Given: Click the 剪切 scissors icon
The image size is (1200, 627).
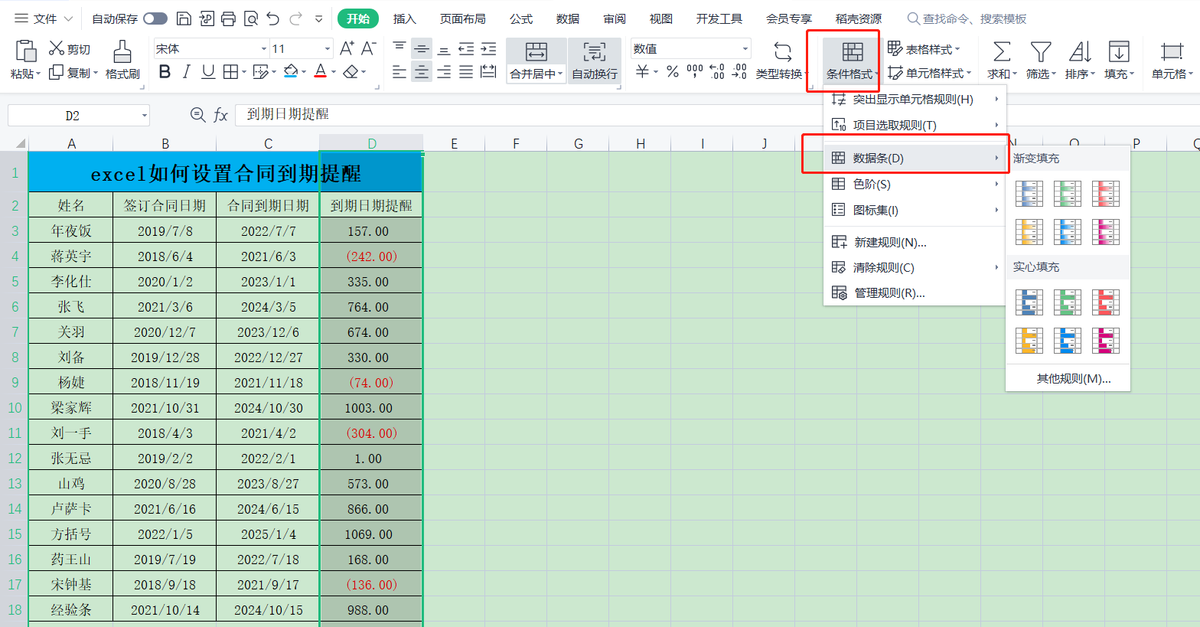Looking at the screenshot, I should point(56,49).
